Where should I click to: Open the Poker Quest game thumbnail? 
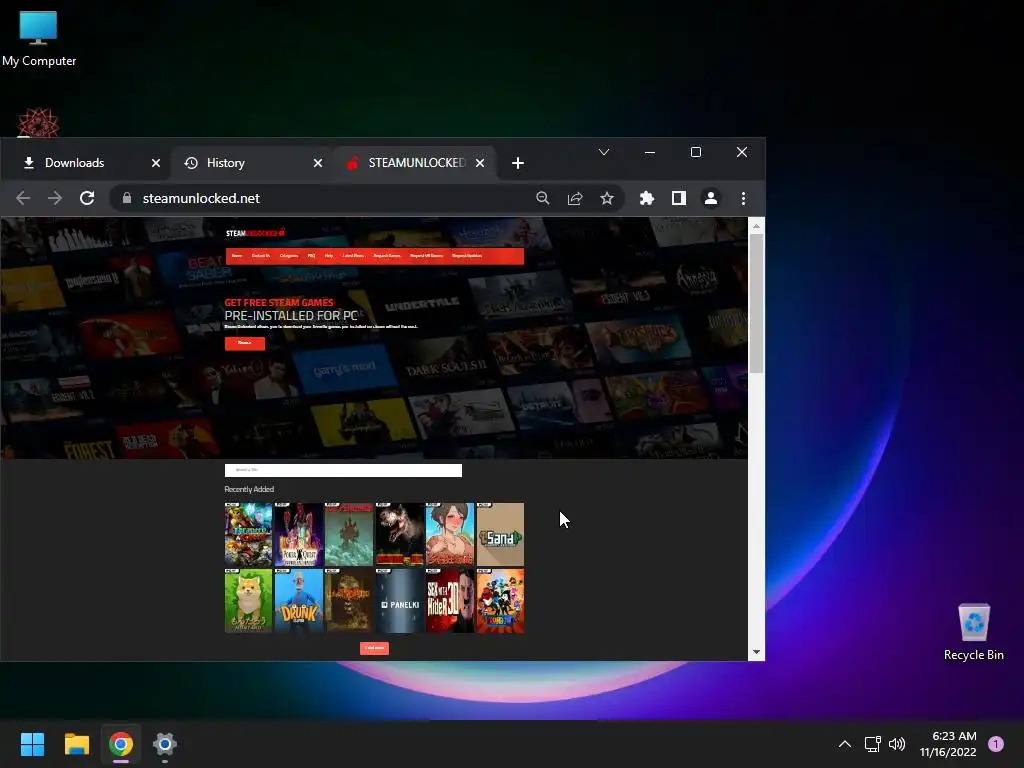coord(298,534)
